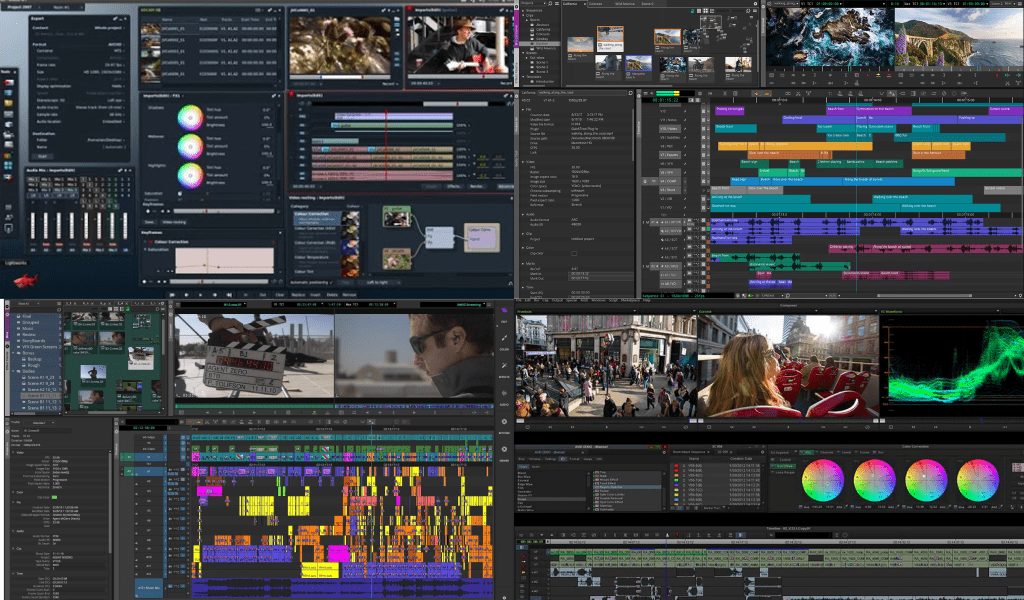
Task: Collapse Colour Correction in Lightworks Keyframes panel
Action: click(144, 242)
